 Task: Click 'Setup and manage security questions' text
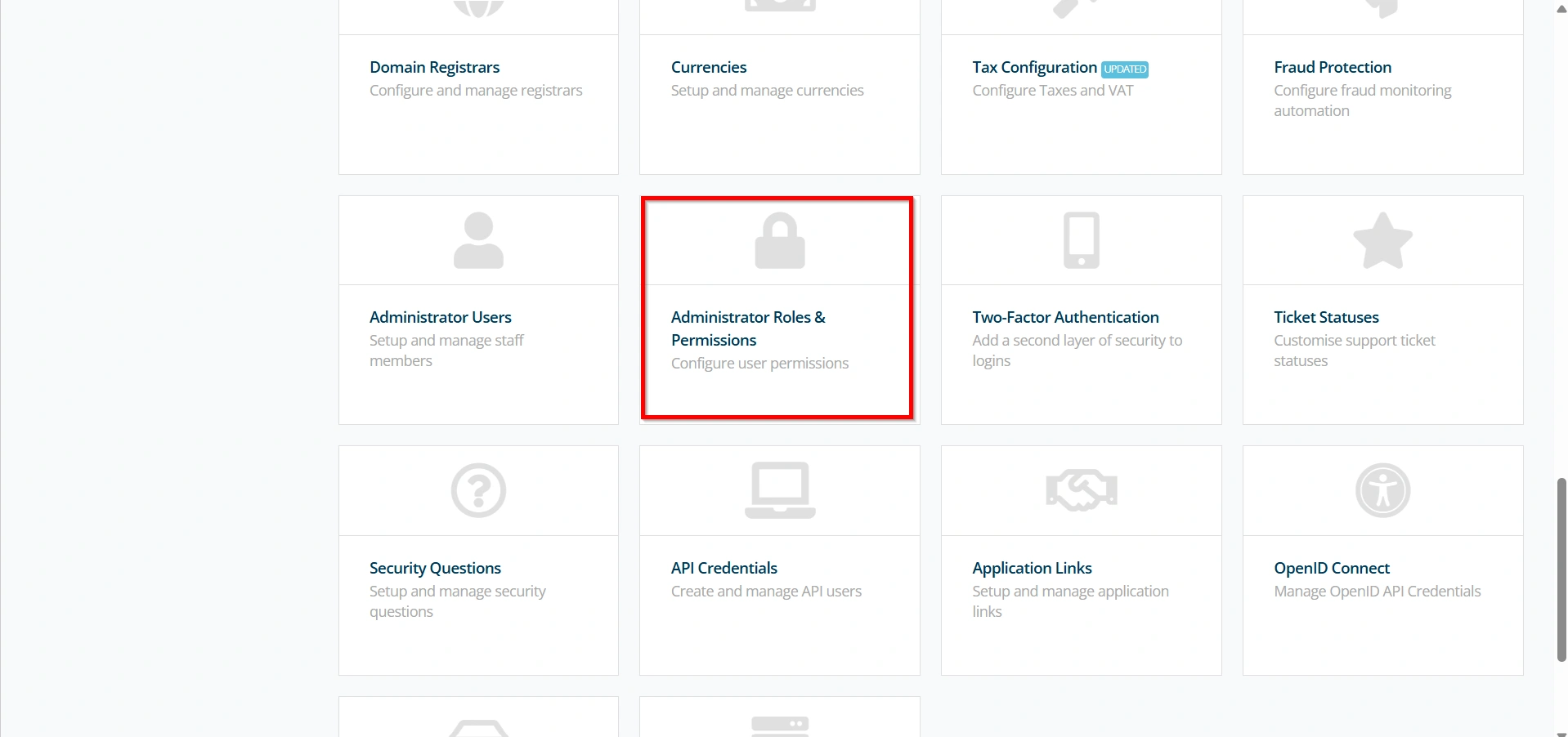[457, 601]
